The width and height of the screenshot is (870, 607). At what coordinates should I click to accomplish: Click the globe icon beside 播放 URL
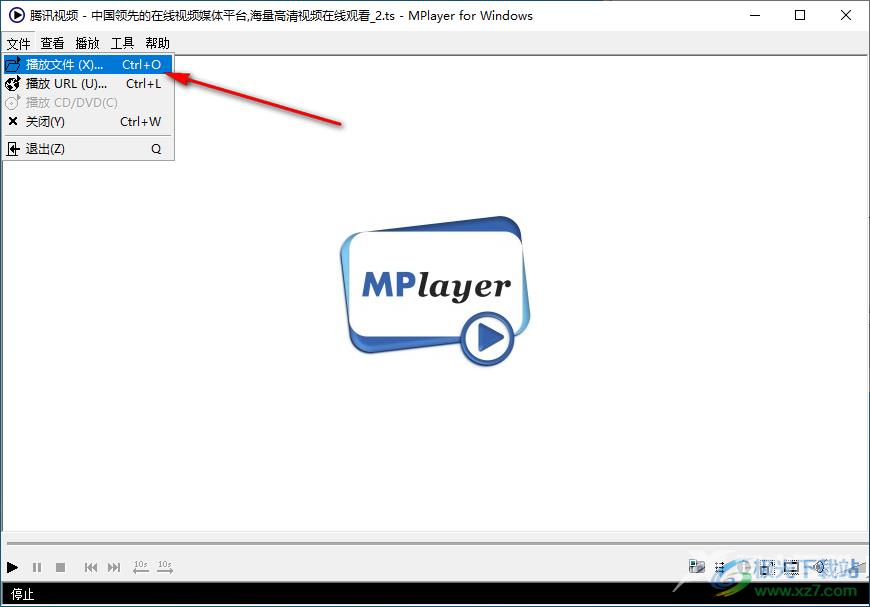(13, 84)
